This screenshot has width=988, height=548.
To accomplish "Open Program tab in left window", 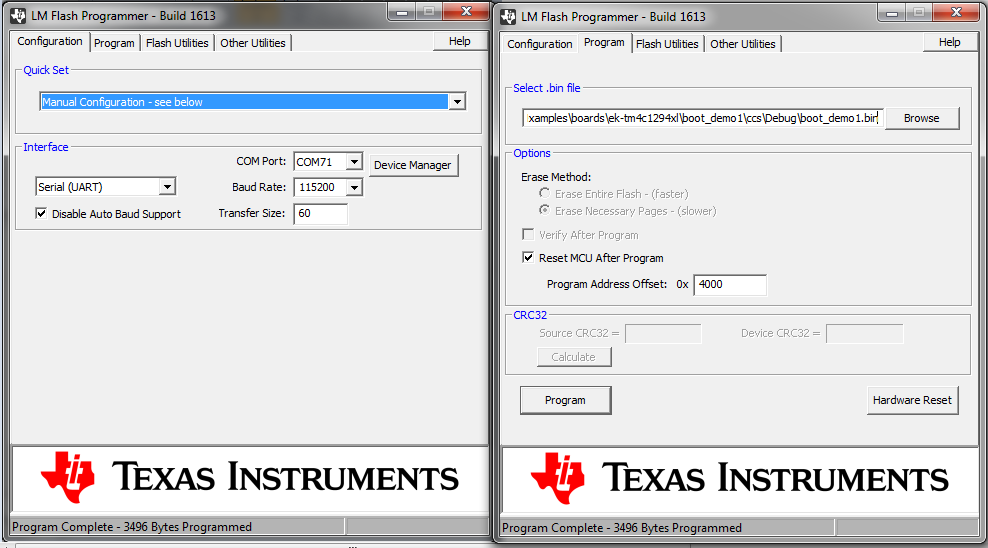I will [x=114, y=43].
